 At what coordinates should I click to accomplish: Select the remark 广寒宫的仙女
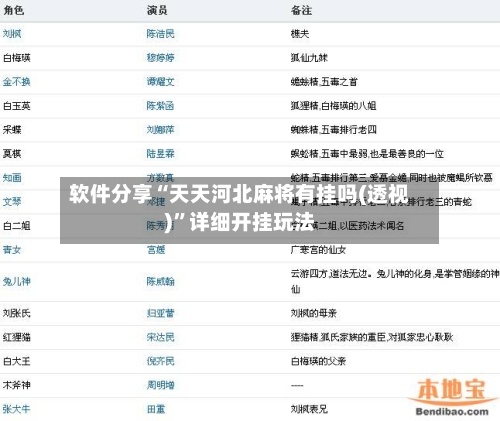coord(318,250)
